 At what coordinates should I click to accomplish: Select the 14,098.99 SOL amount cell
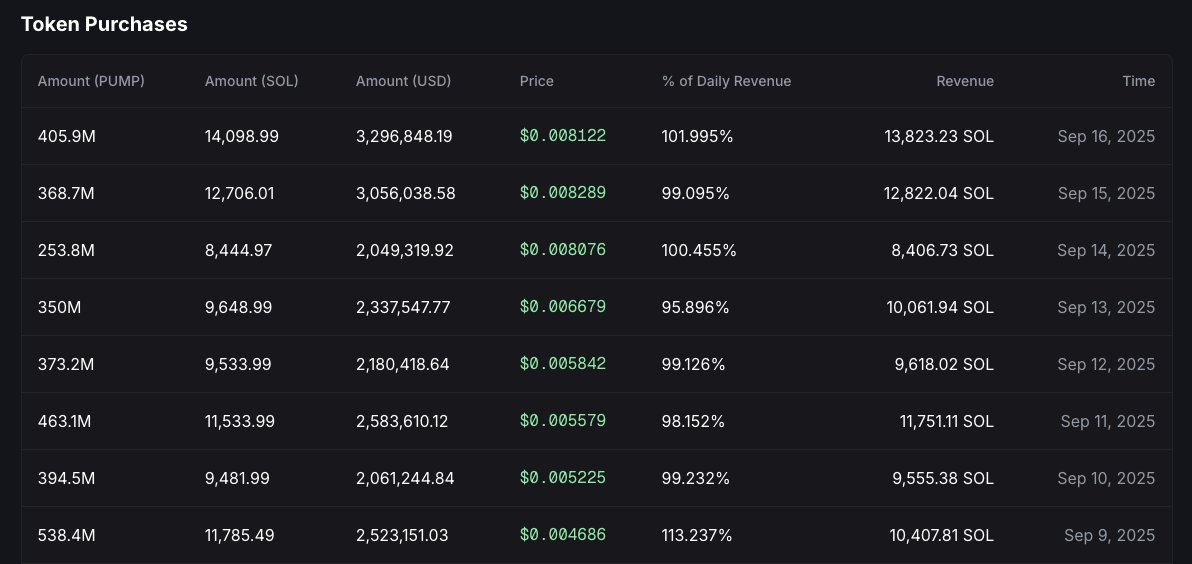pyautogui.click(x=242, y=137)
